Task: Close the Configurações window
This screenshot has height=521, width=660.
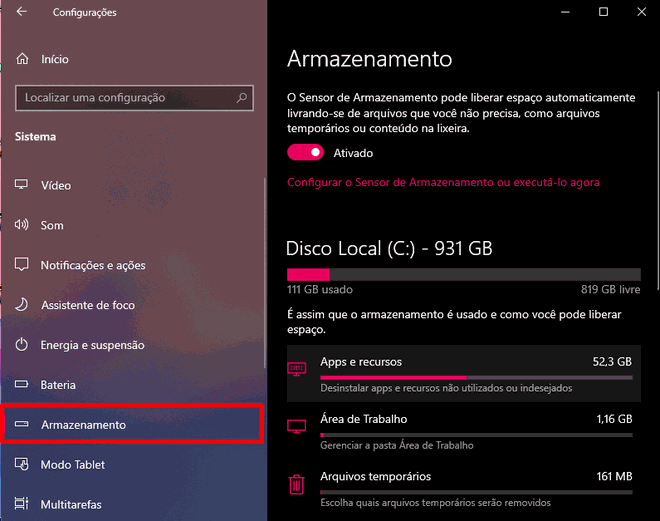Action: click(x=641, y=12)
